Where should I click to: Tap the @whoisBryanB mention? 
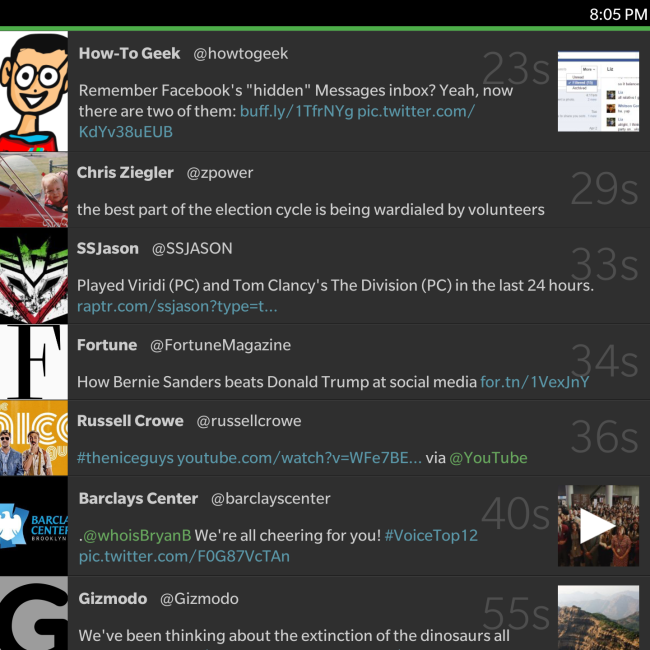(137, 536)
